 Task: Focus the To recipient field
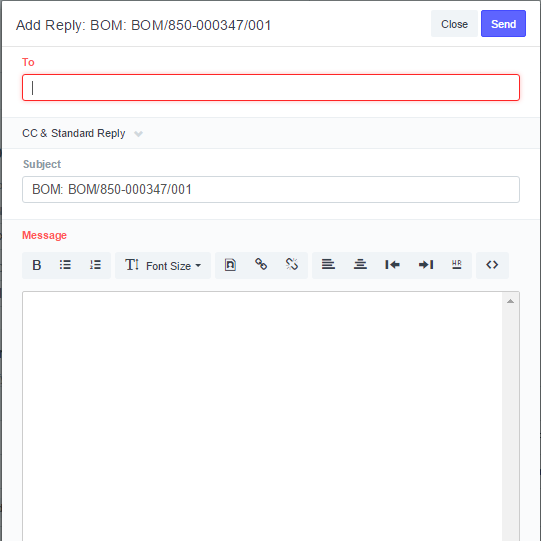271,88
